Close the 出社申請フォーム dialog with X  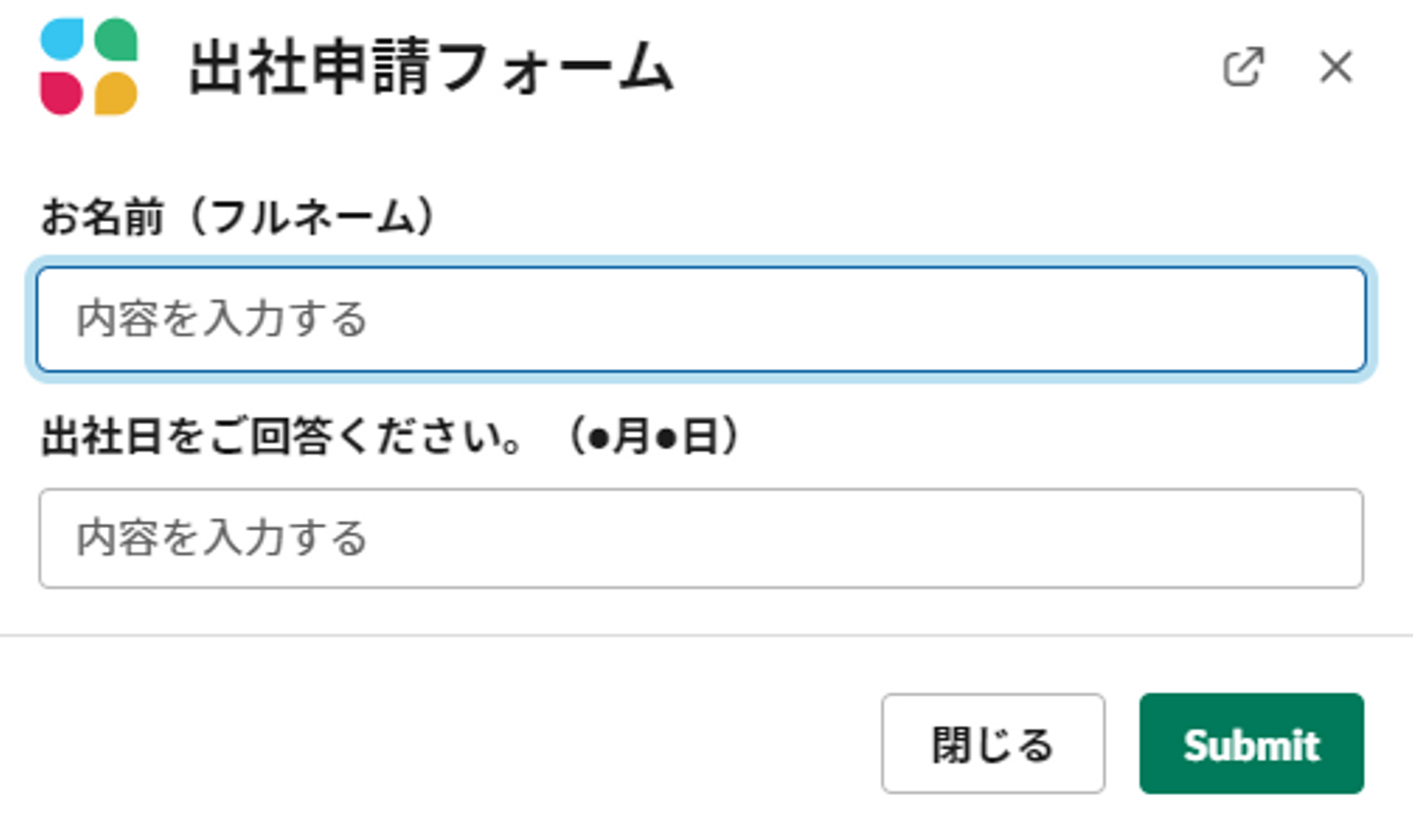click(x=1335, y=68)
